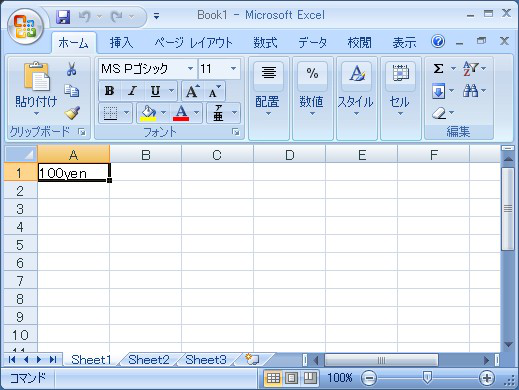This screenshot has height=390, width=519.
Task: Select the Format Painter brush icon
Action: 72,113
